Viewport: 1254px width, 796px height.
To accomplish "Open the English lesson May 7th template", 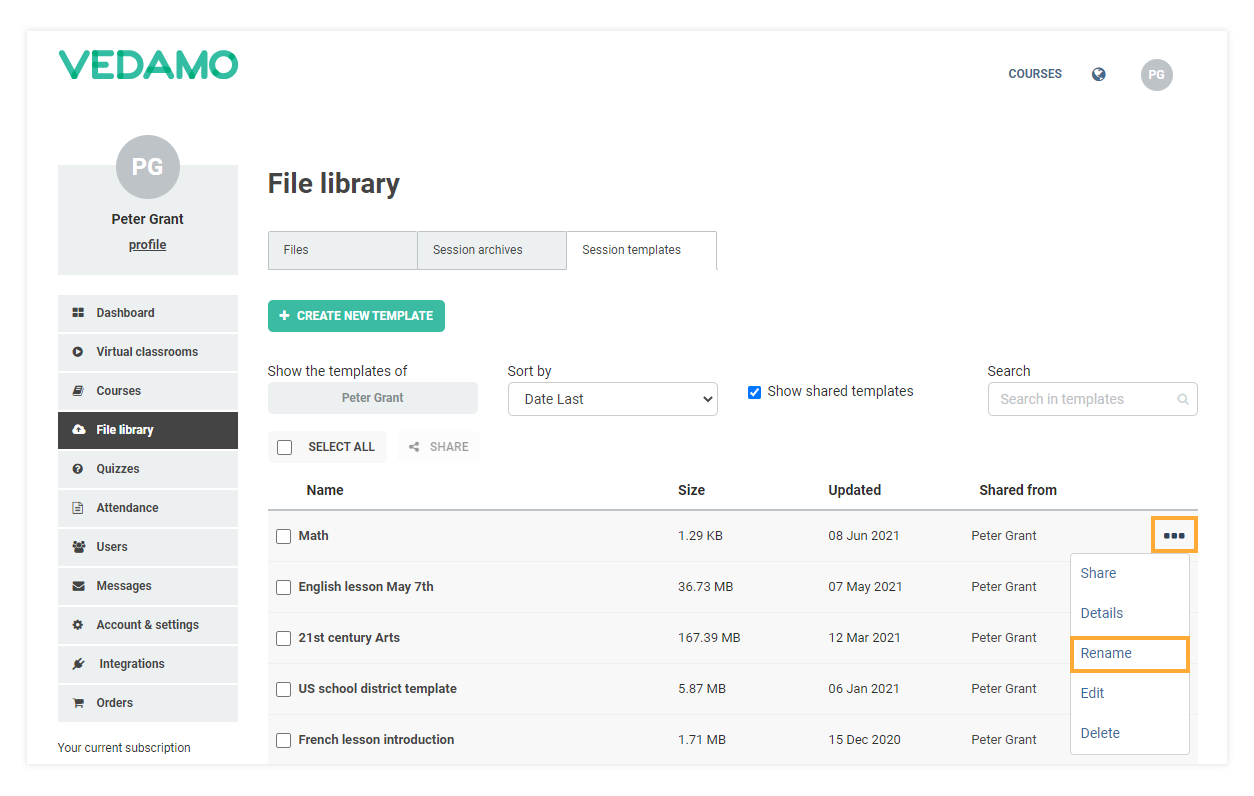I will click(x=366, y=587).
